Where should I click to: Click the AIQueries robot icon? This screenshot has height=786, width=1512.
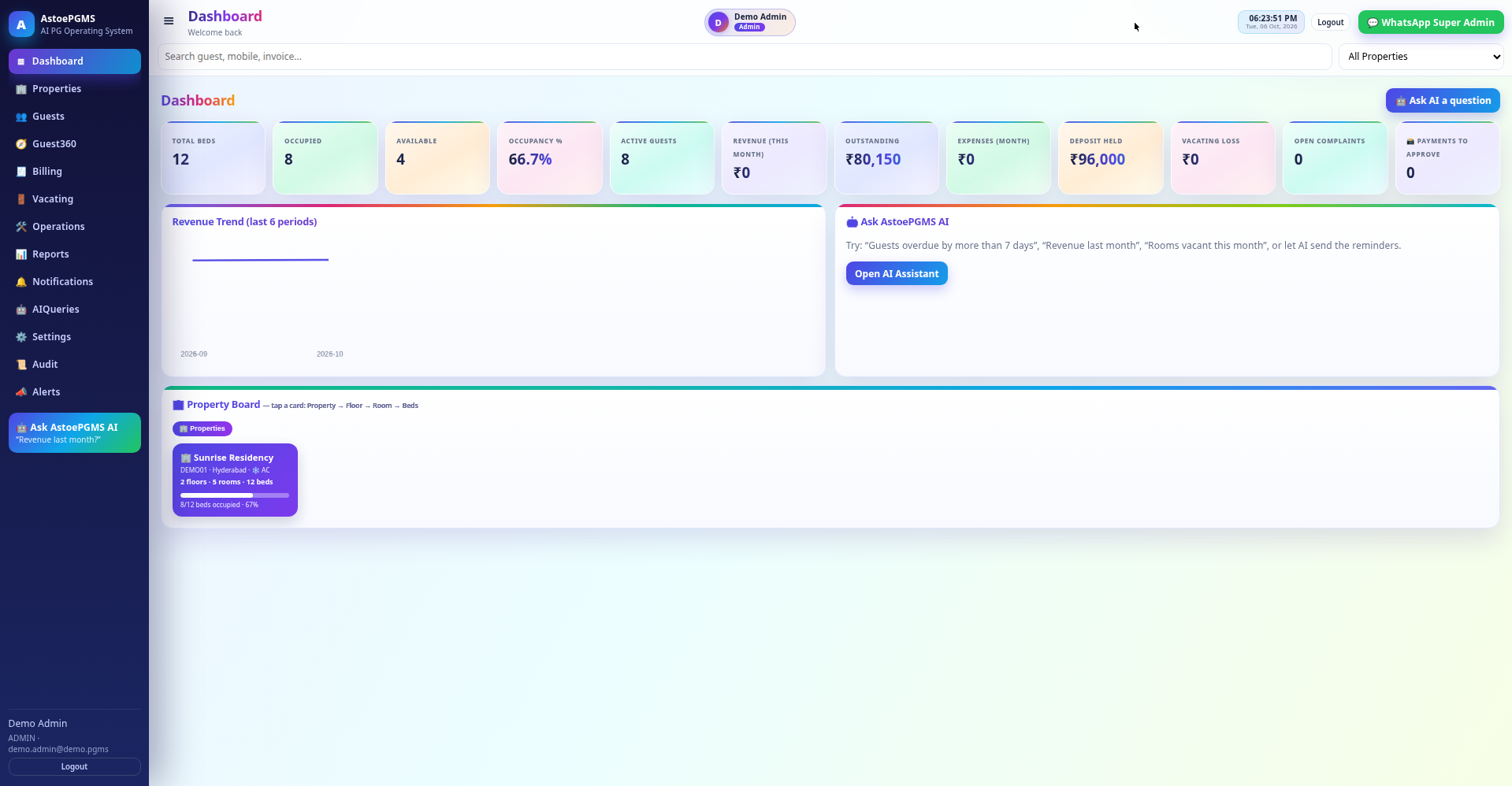pos(21,310)
